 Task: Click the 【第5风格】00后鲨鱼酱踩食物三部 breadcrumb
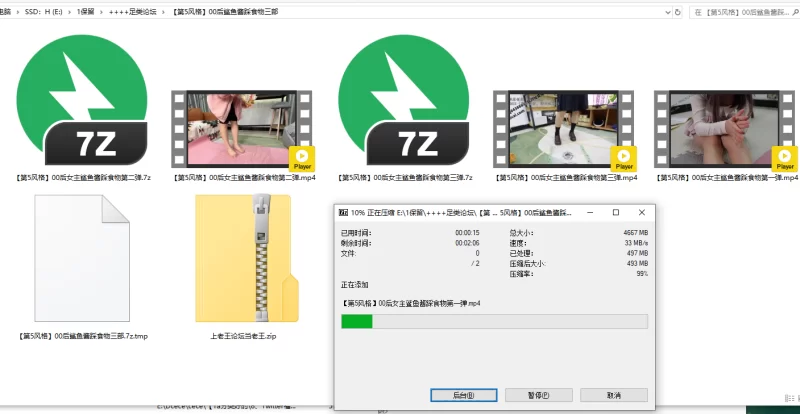point(224,12)
